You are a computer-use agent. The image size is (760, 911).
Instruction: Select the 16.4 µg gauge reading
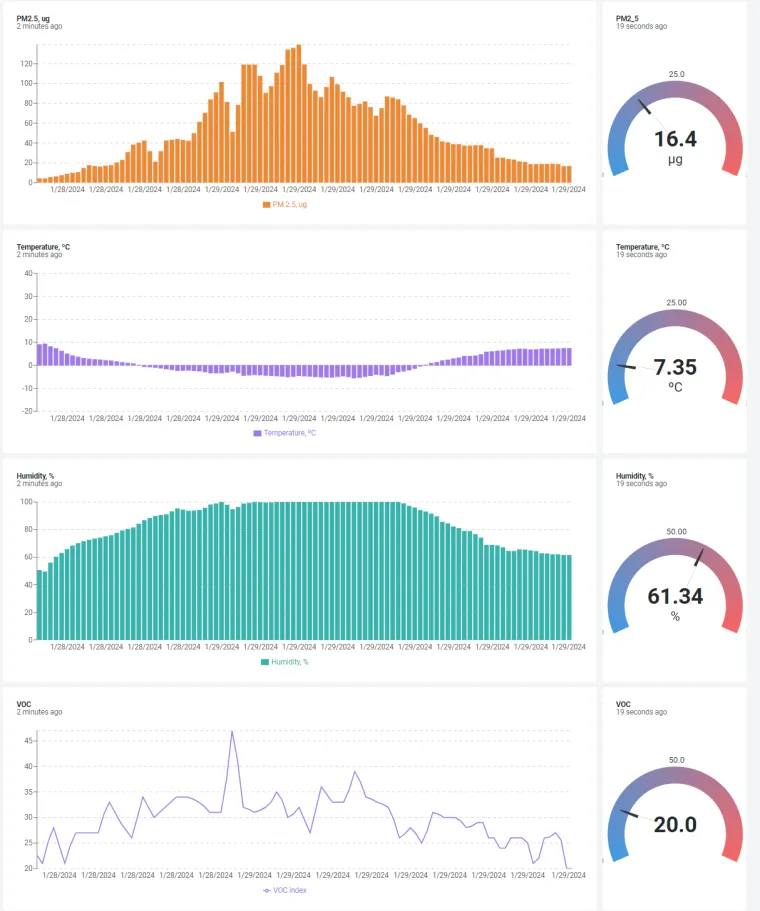675,139
